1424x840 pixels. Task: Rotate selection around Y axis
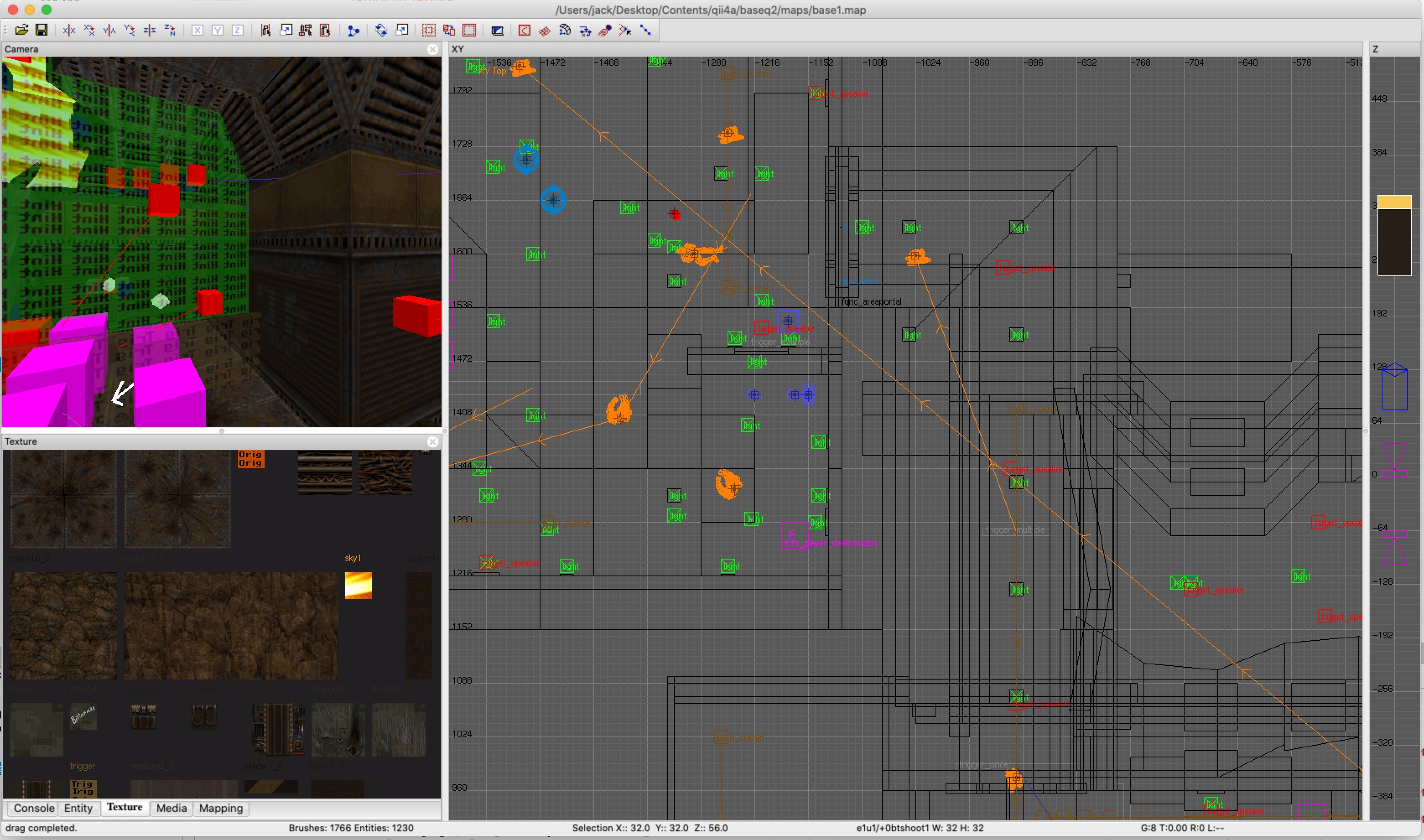pos(130,30)
